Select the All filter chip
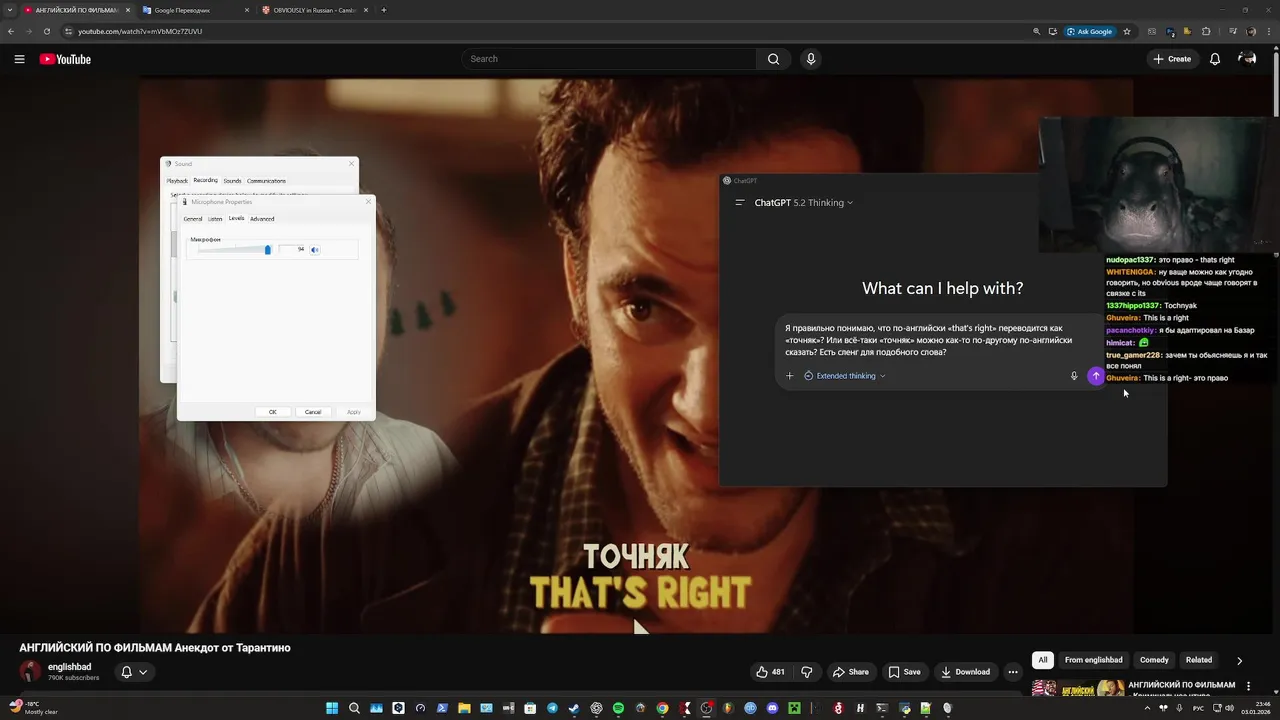The image size is (1280, 720). tap(1043, 660)
